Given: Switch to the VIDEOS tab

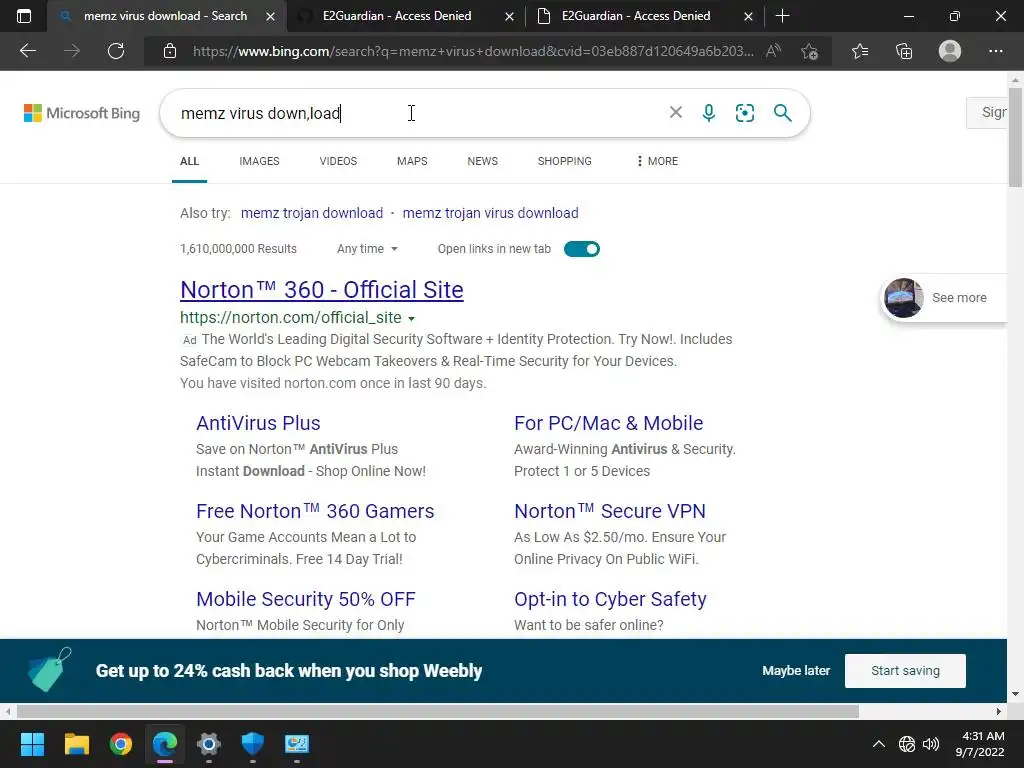Looking at the screenshot, I should click(x=338, y=161).
